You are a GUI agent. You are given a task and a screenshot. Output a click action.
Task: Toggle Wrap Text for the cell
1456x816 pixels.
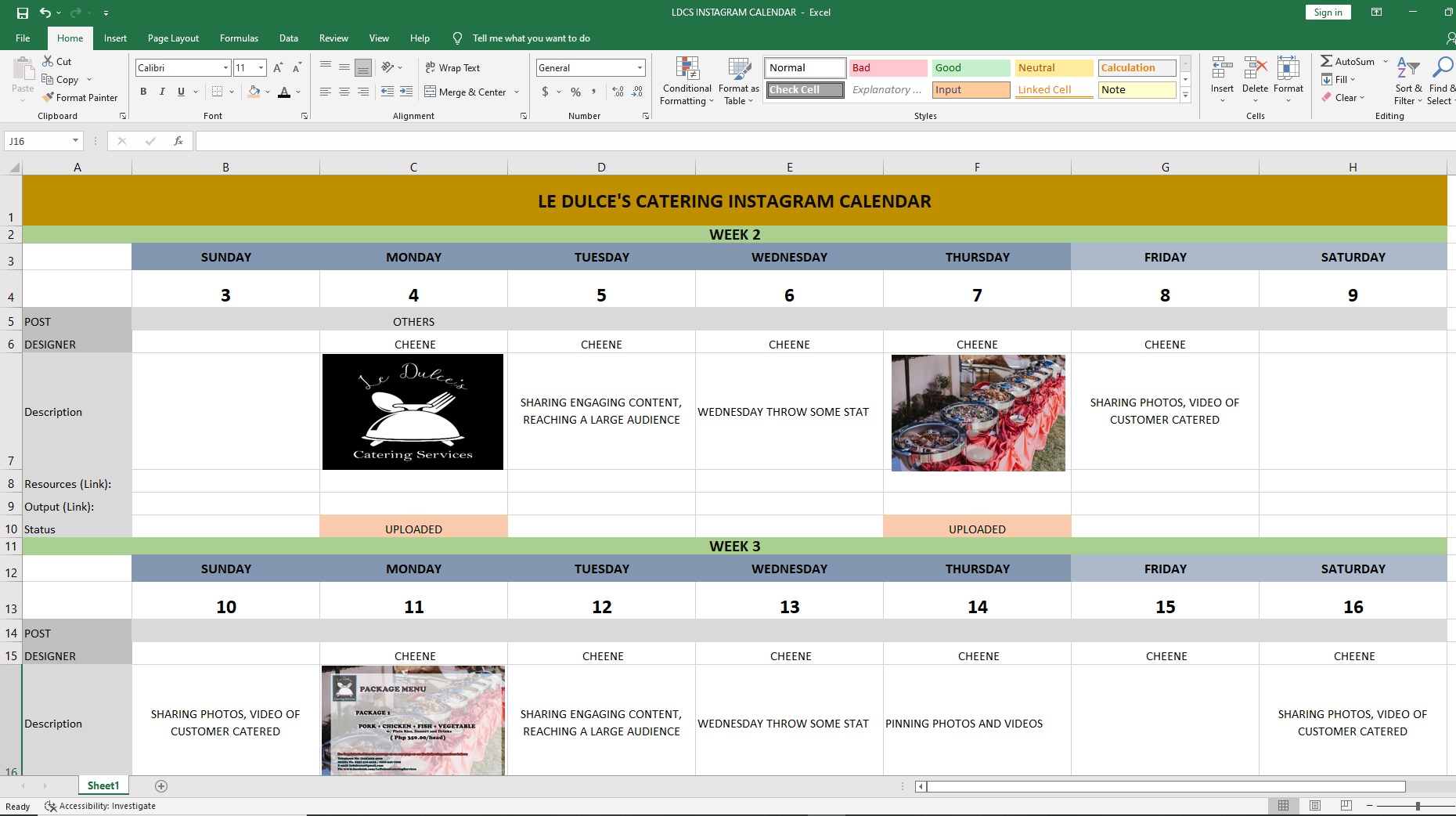(x=452, y=68)
